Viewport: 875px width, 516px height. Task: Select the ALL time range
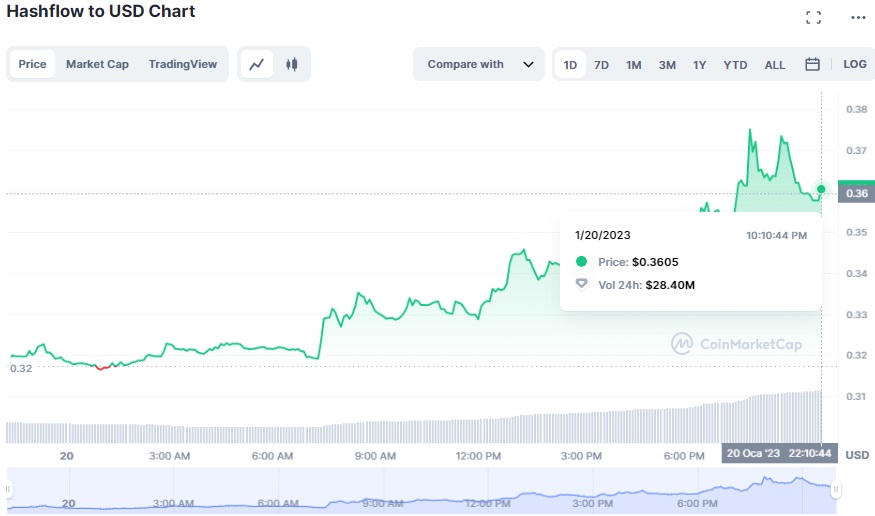[x=775, y=65]
